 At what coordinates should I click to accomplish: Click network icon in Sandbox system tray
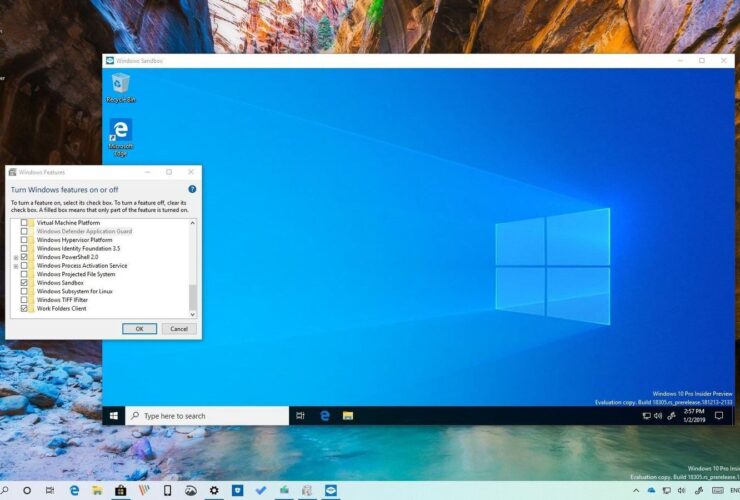tap(647, 416)
